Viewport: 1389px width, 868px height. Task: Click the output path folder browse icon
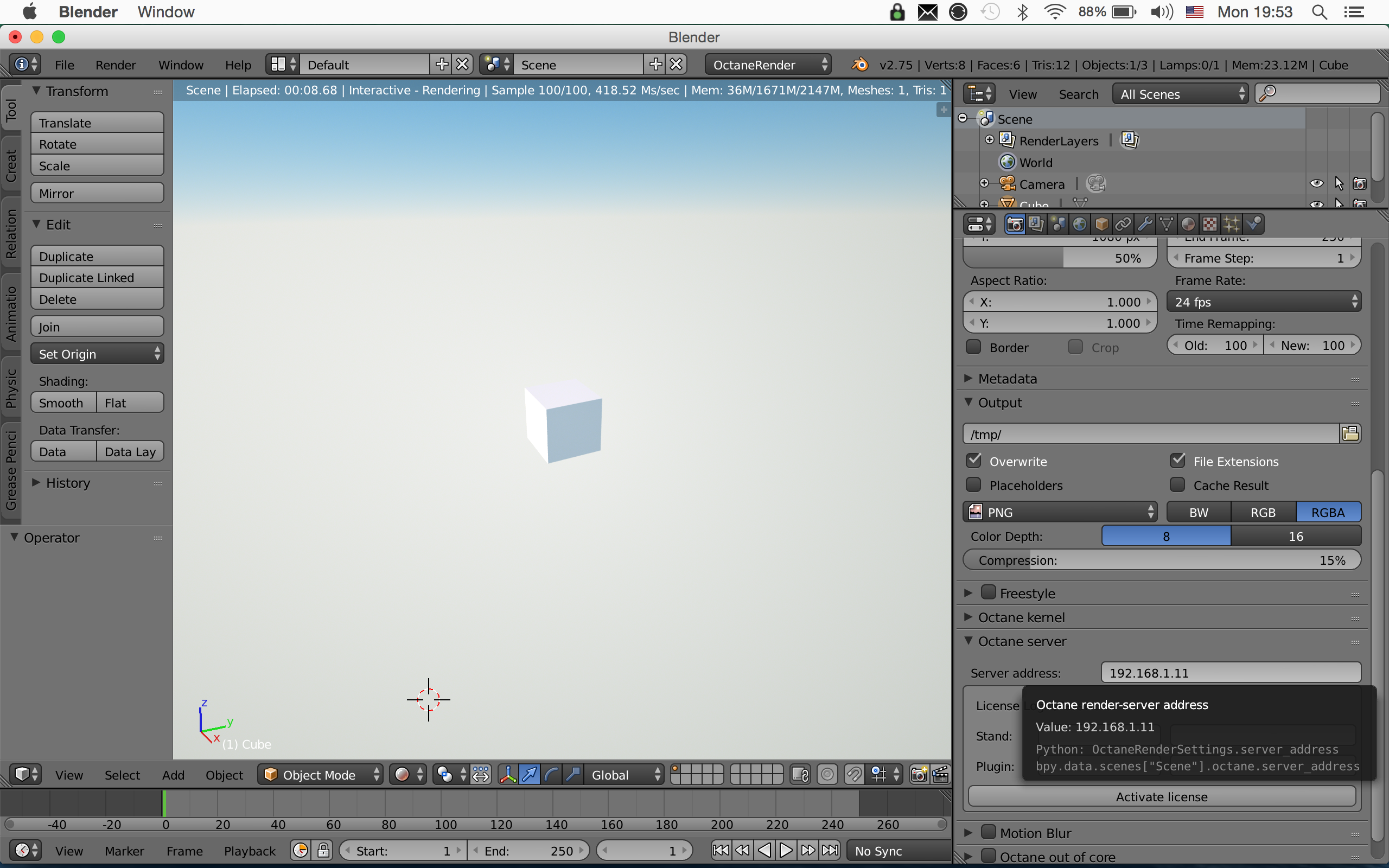(x=1350, y=433)
